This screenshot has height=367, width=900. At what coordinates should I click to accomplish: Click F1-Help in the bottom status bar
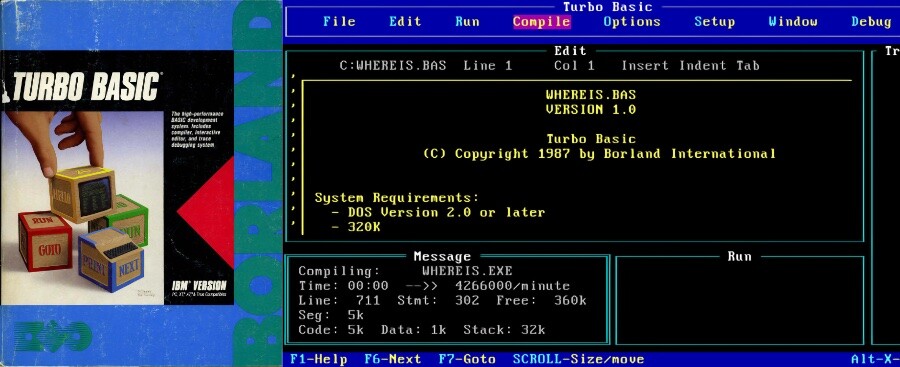pyautogui.click(x=319, y=360)
